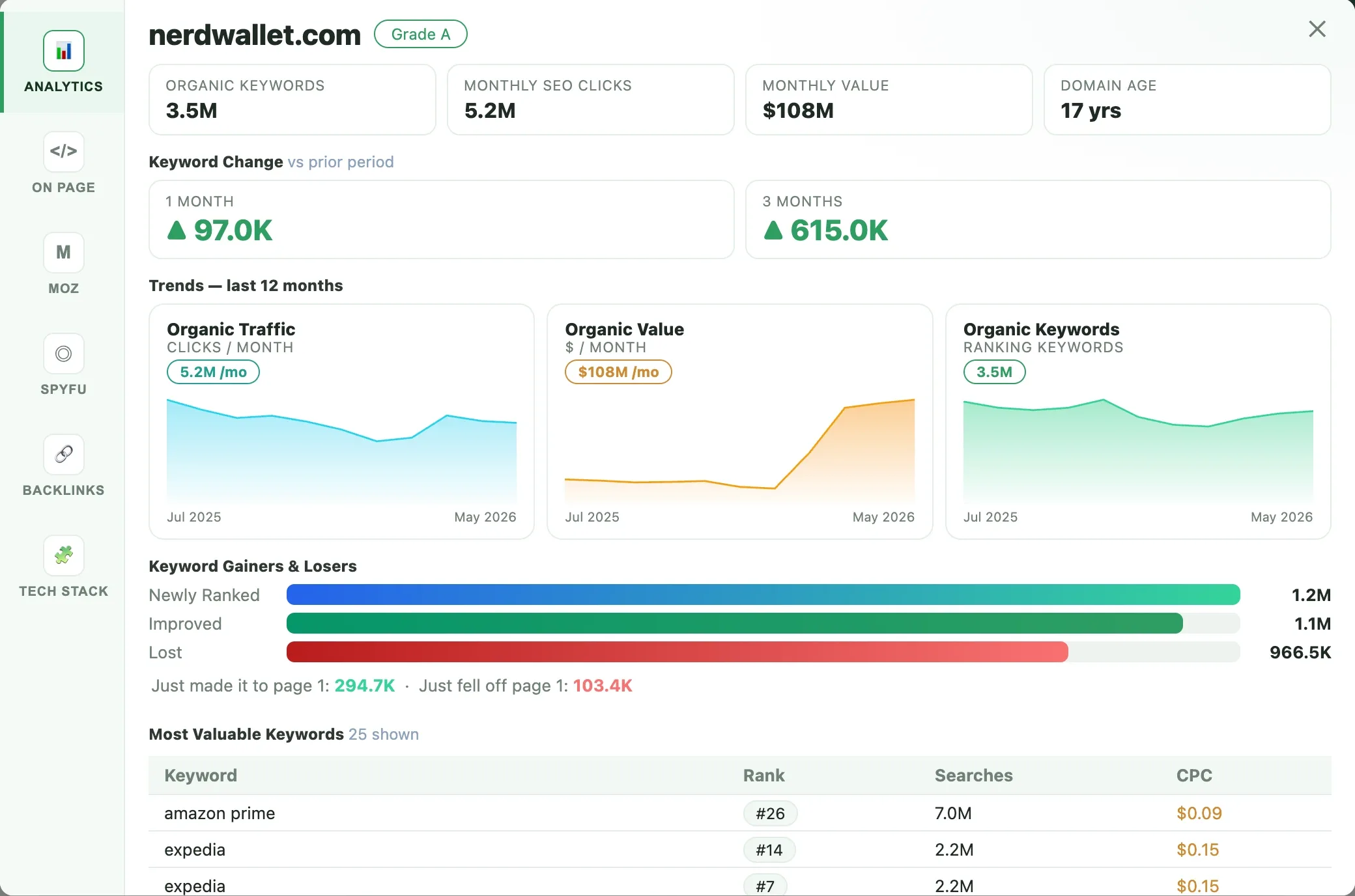
Task: Click expedia keyword in the #7 row
Action: [195, 886]
